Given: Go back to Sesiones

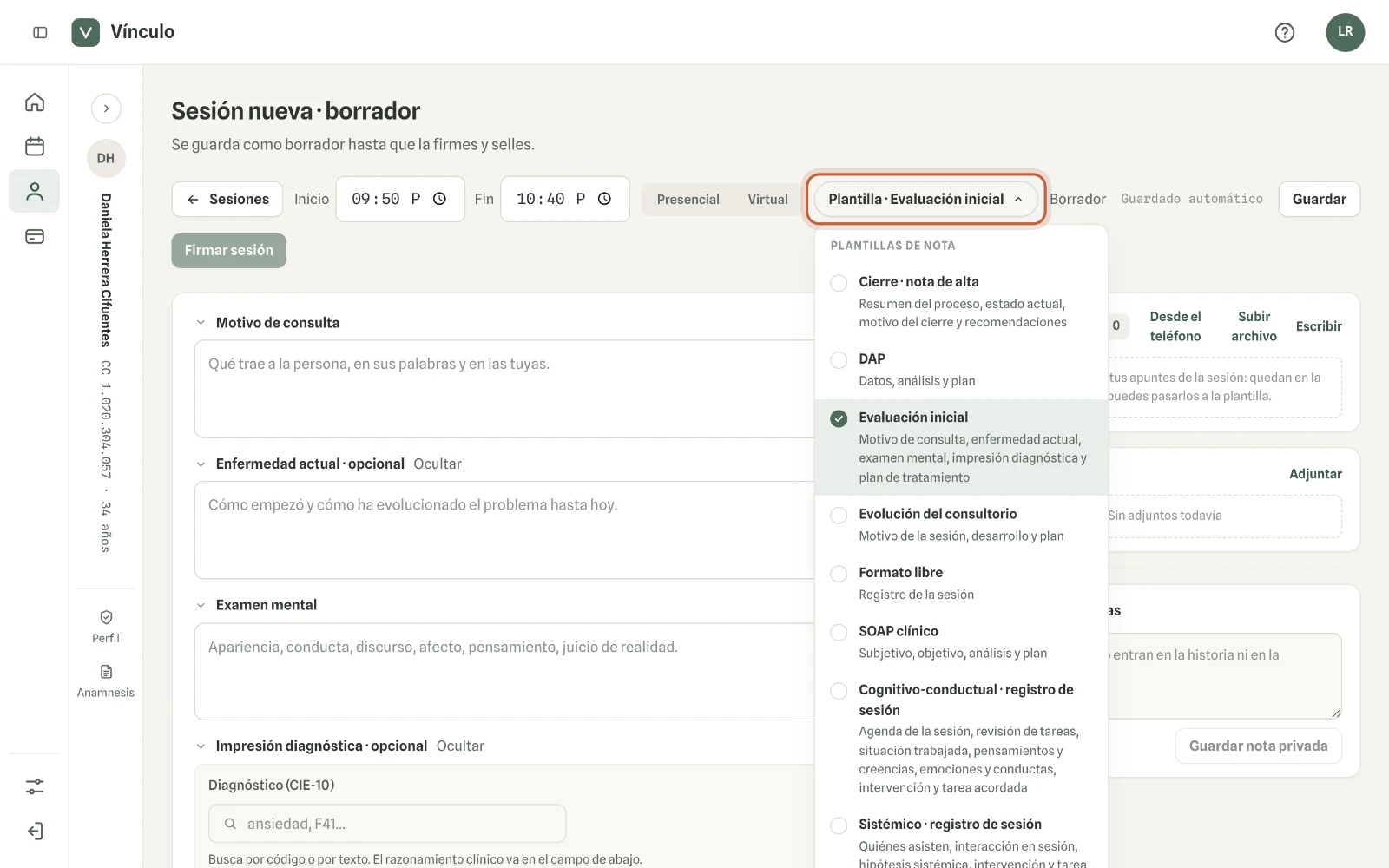Looking at the screenshot, I should coord(227,199).
